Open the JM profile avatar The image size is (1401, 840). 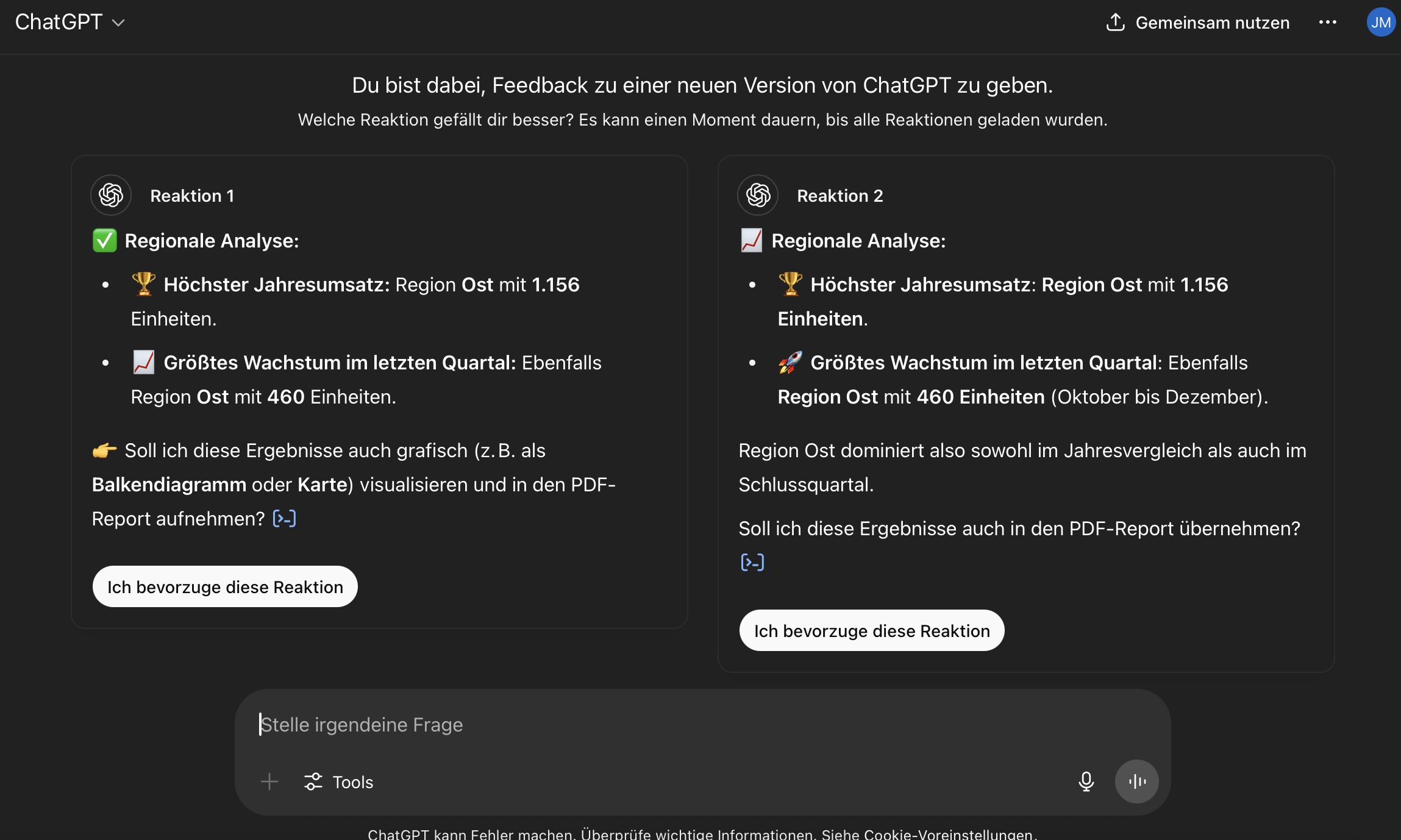[x=1381, y=23]
